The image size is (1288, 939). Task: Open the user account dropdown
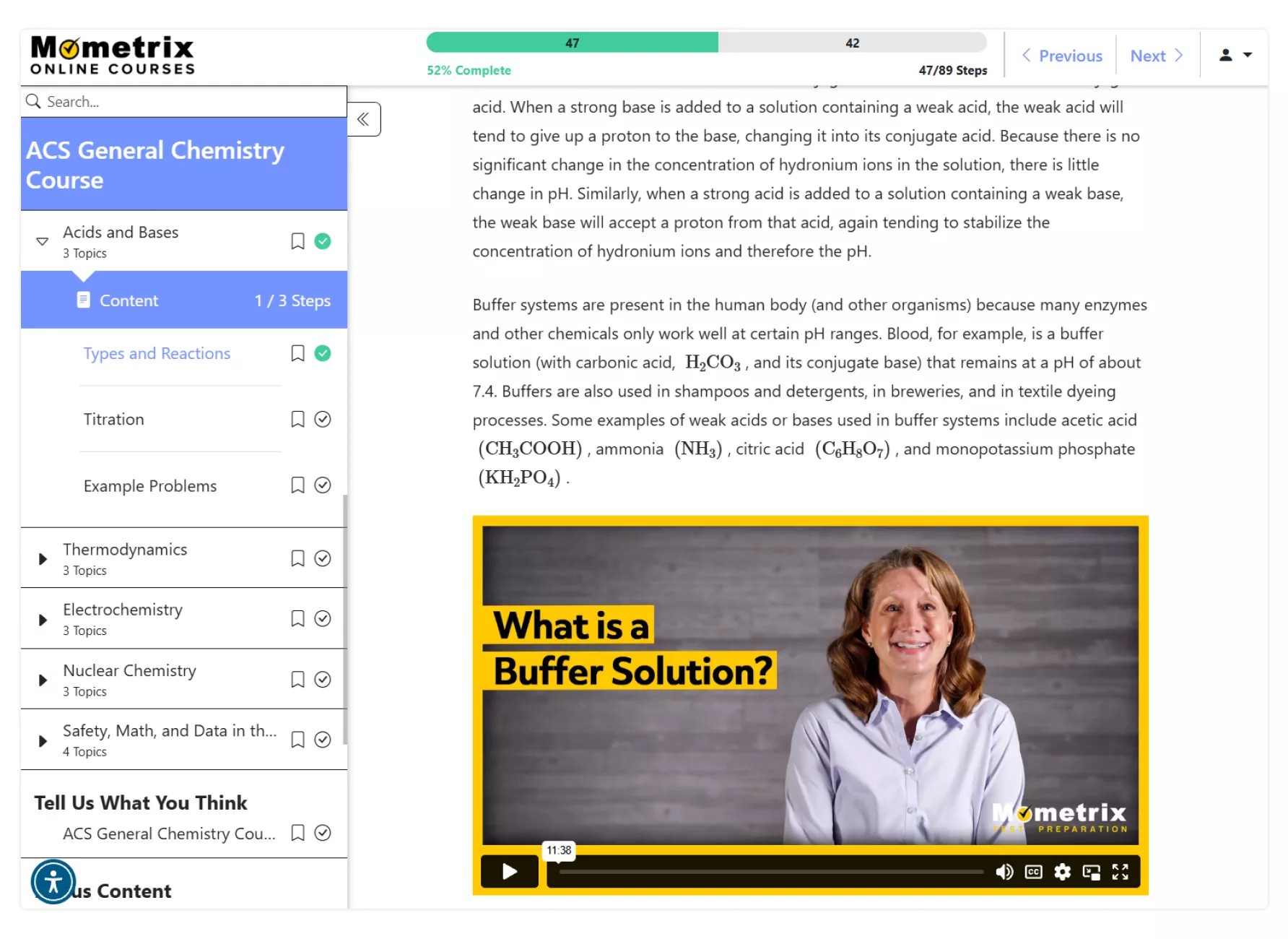(x=1235, y=55)
